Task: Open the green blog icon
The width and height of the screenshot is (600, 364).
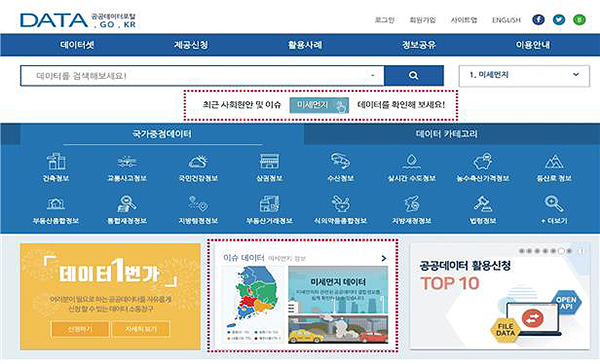Action: point(579,20)
